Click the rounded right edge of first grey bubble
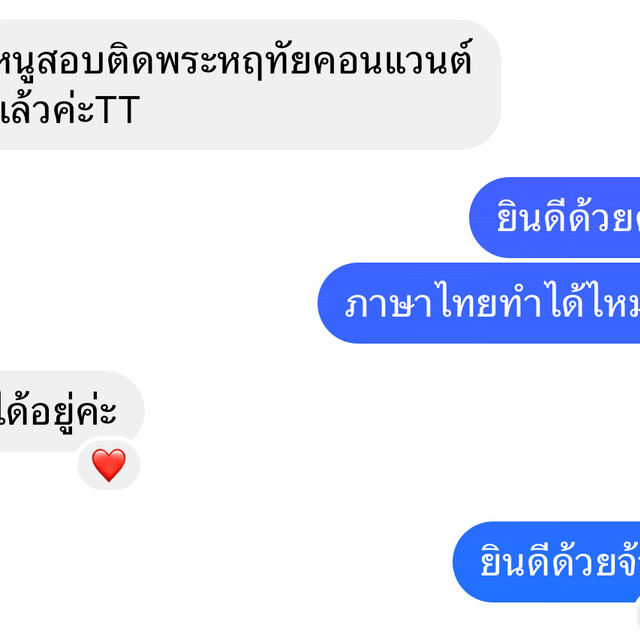This screenshot has height=640, width=640. coord(492,84)
